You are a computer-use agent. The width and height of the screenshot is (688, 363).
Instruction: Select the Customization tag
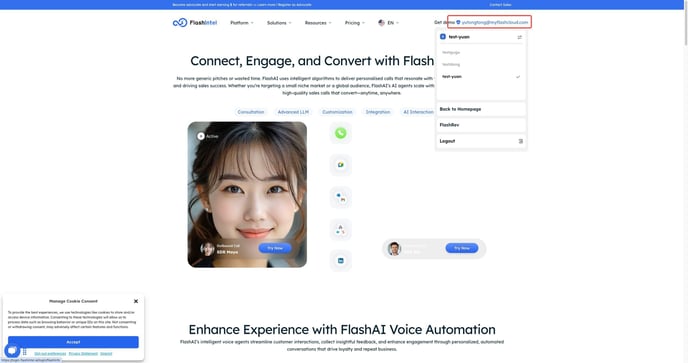(337, 112)
